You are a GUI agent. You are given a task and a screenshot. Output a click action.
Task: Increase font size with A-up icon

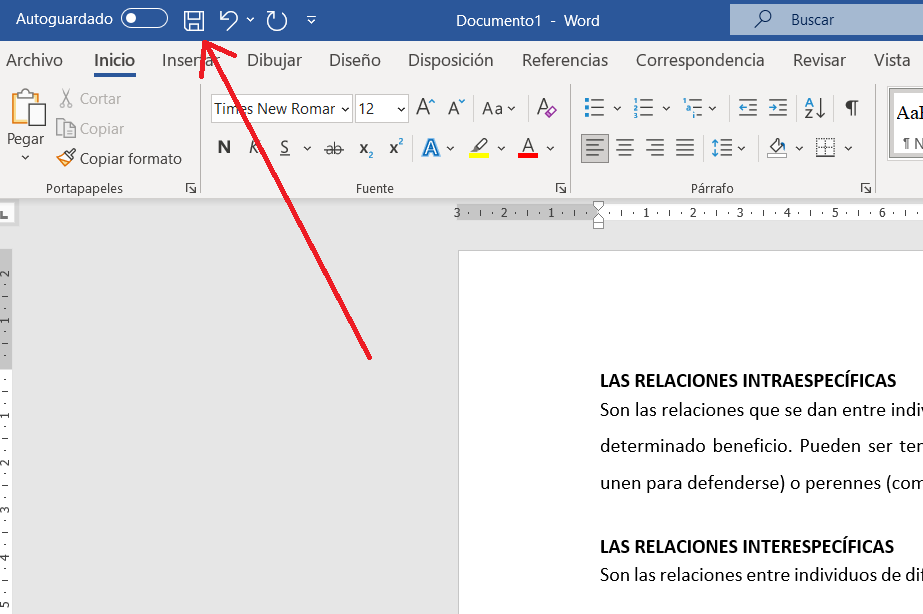(x=425, y=108)
